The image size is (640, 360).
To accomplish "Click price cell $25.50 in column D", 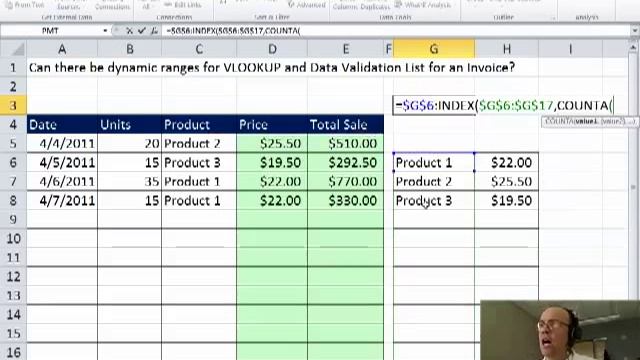I will [x=272, y=144].
